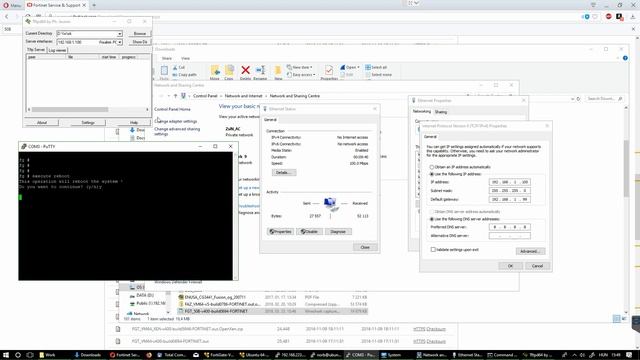The width and height of the screenshot is (640, 360).
Task: Open a new browser tab with plus icon
Action: [x=94, y=5]
